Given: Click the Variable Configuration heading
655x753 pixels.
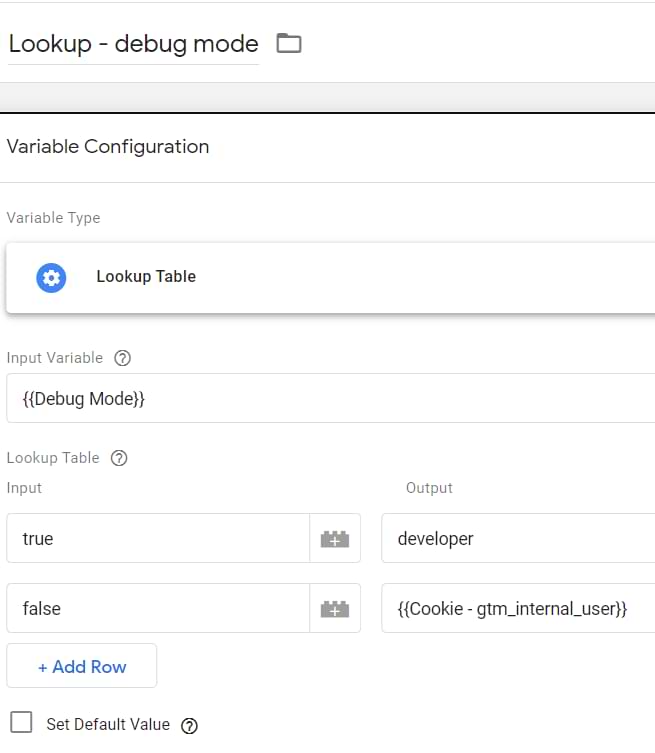Looking at the screenshot, I should coord(108,146).
